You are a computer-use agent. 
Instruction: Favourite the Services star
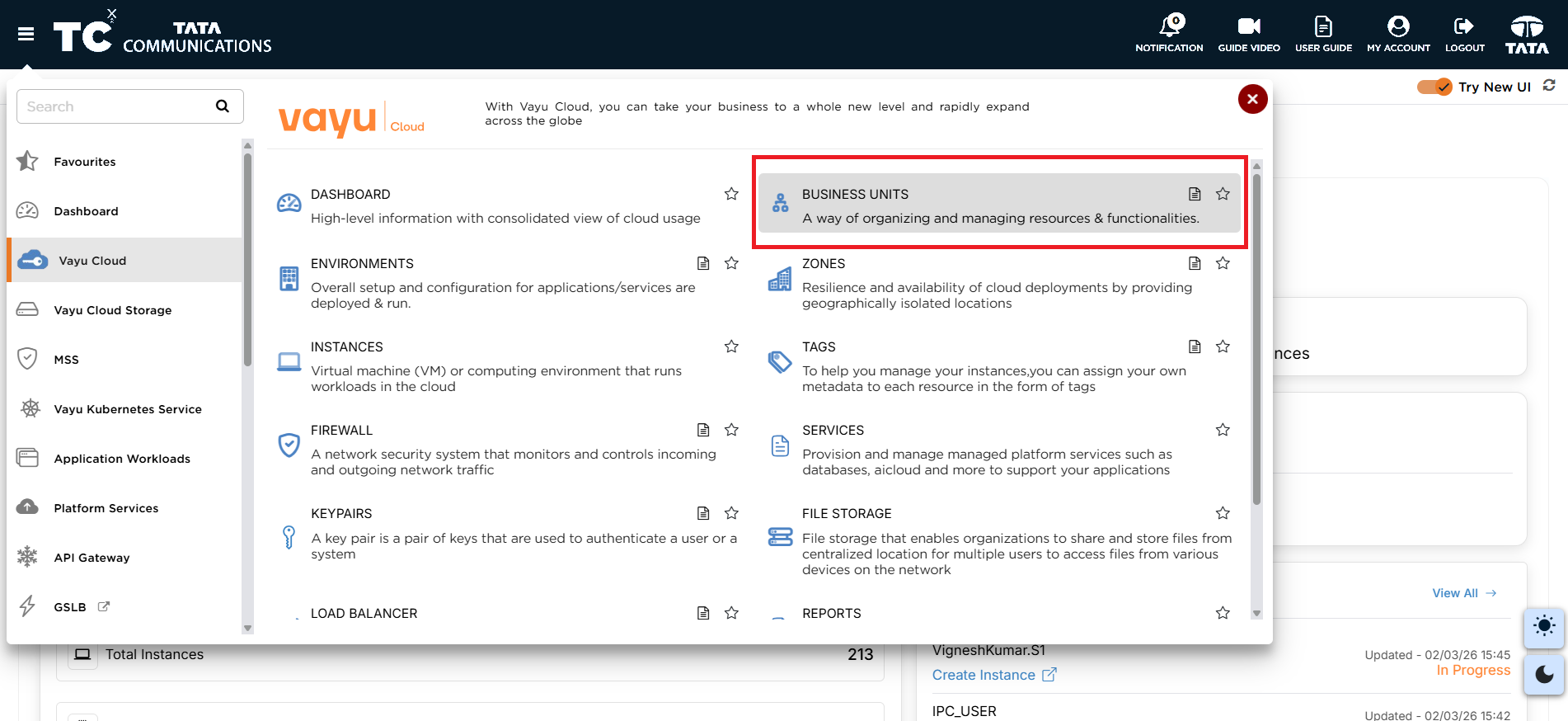pyautogui.click(x=1223, y=430)
